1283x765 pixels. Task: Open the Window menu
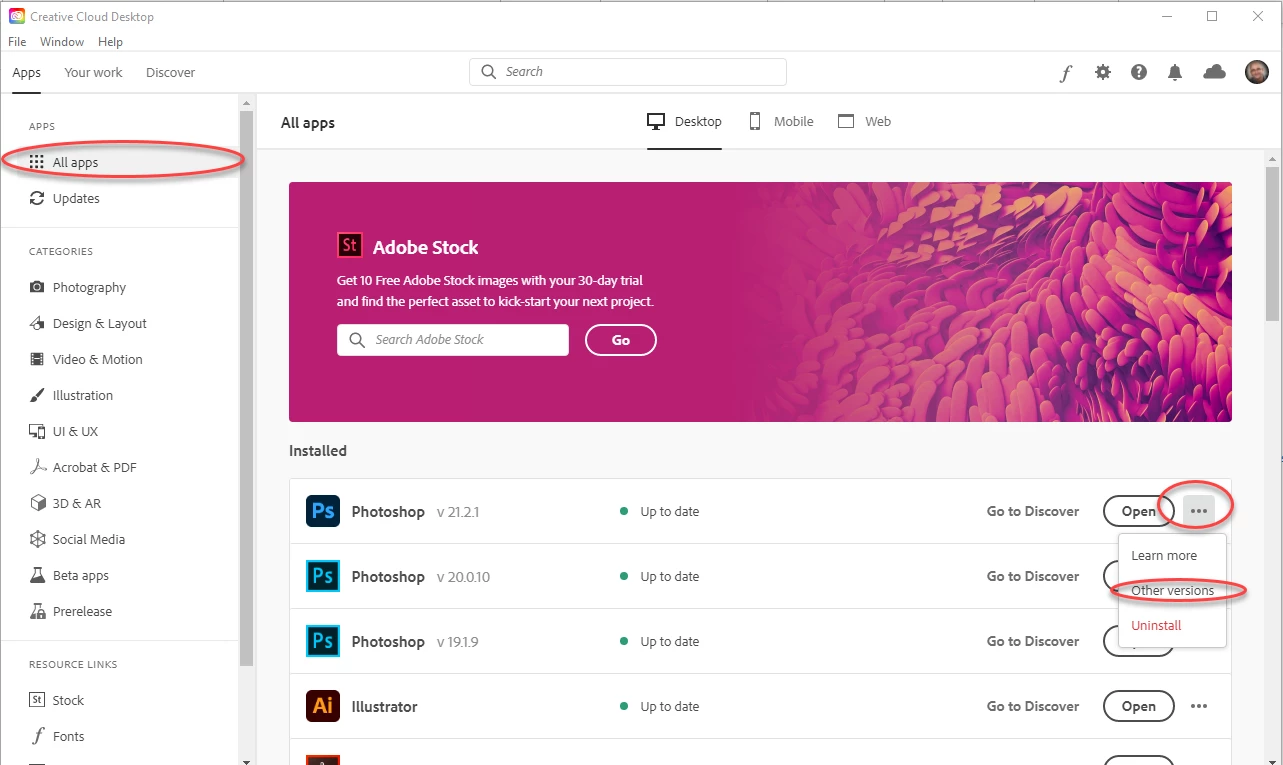(x=62, y=42)
